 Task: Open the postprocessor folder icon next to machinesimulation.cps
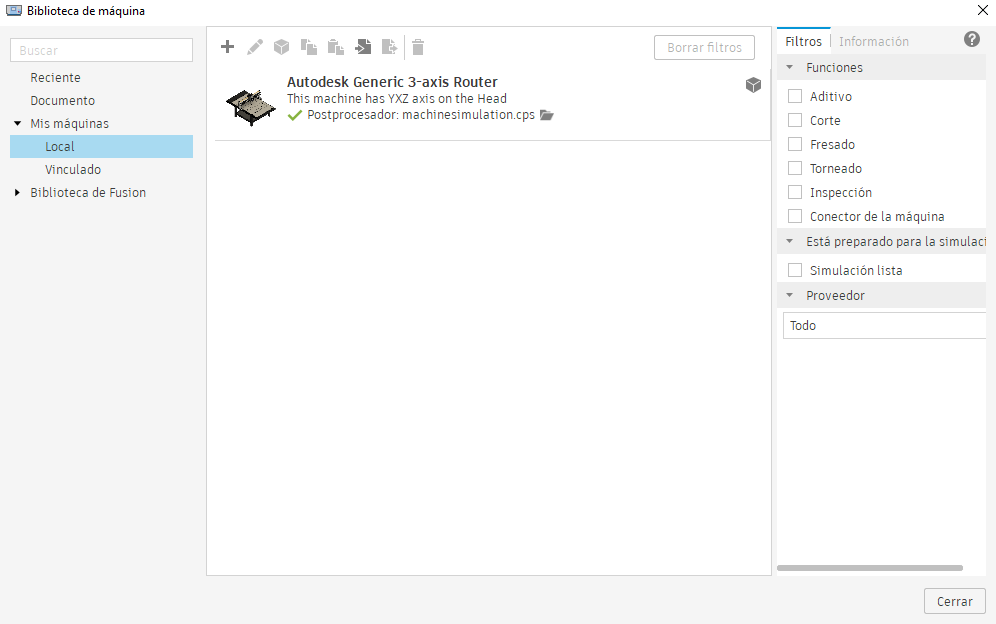click(x=546, y=115)
